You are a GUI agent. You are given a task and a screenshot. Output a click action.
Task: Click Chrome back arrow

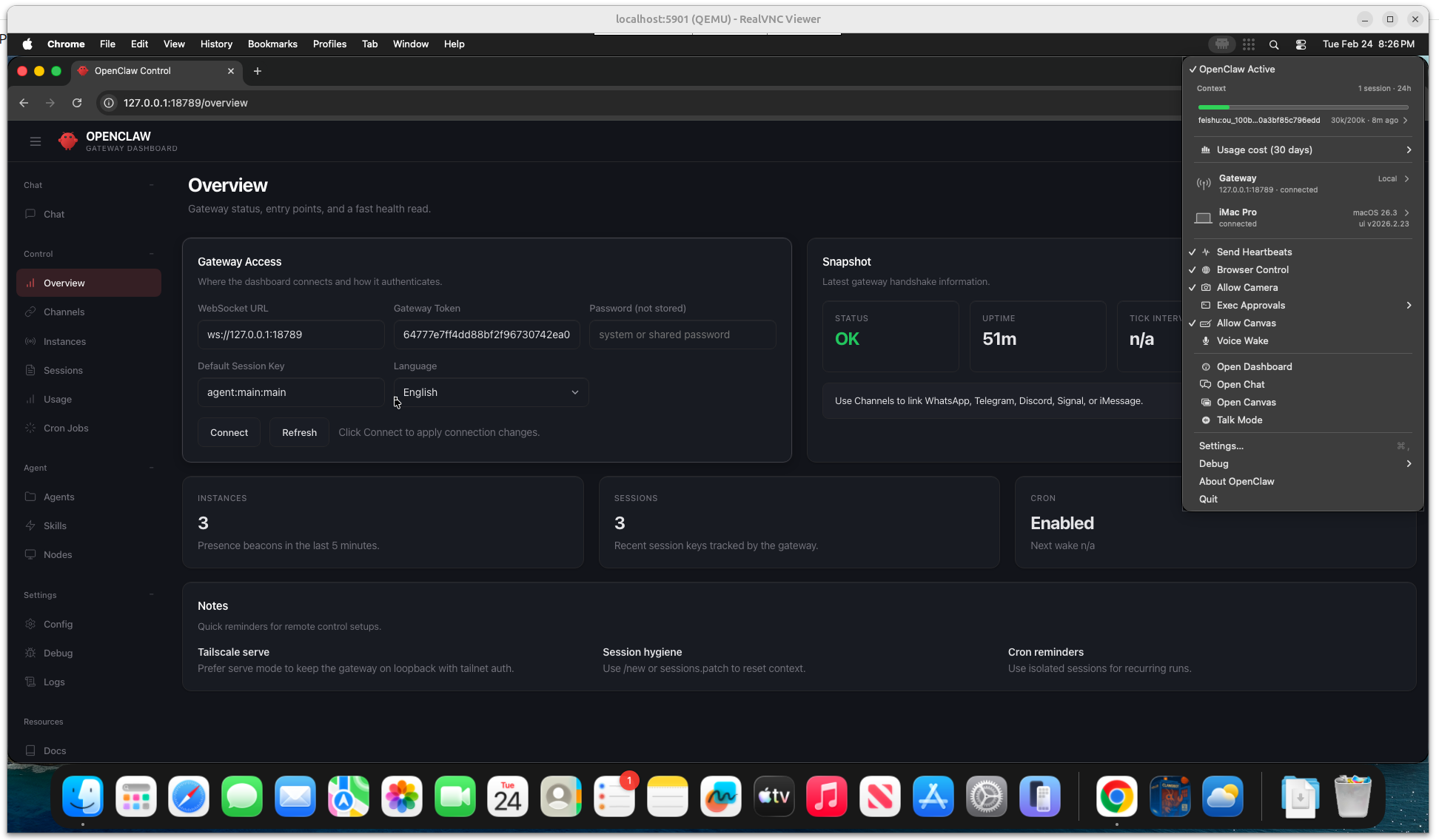24,103
